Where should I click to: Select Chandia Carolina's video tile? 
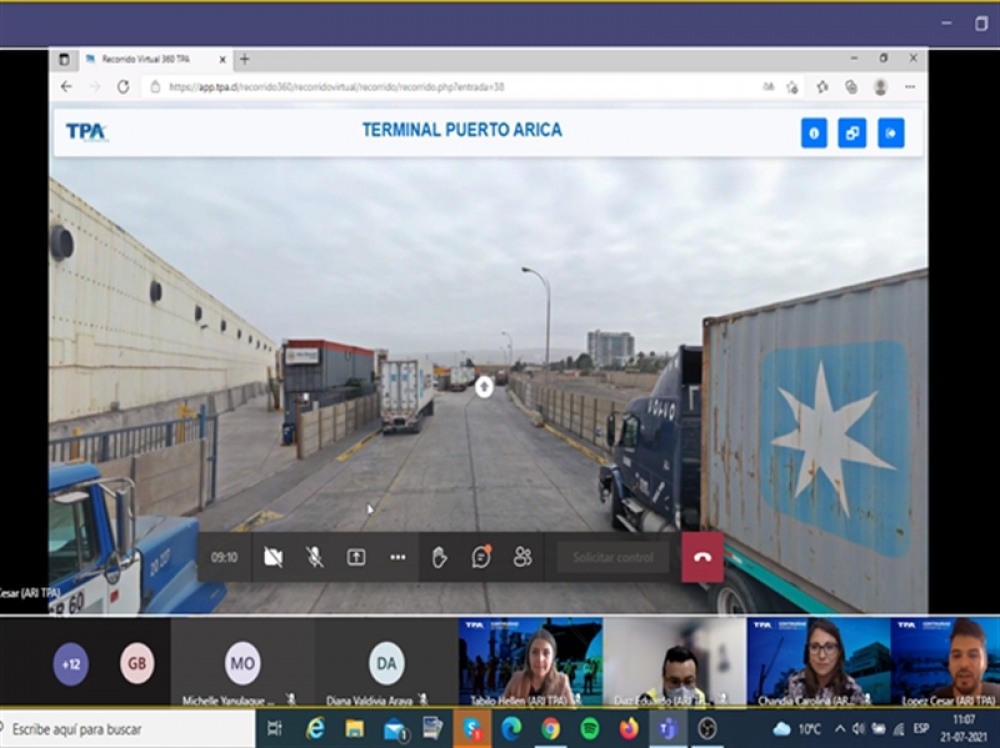[819, 662]
